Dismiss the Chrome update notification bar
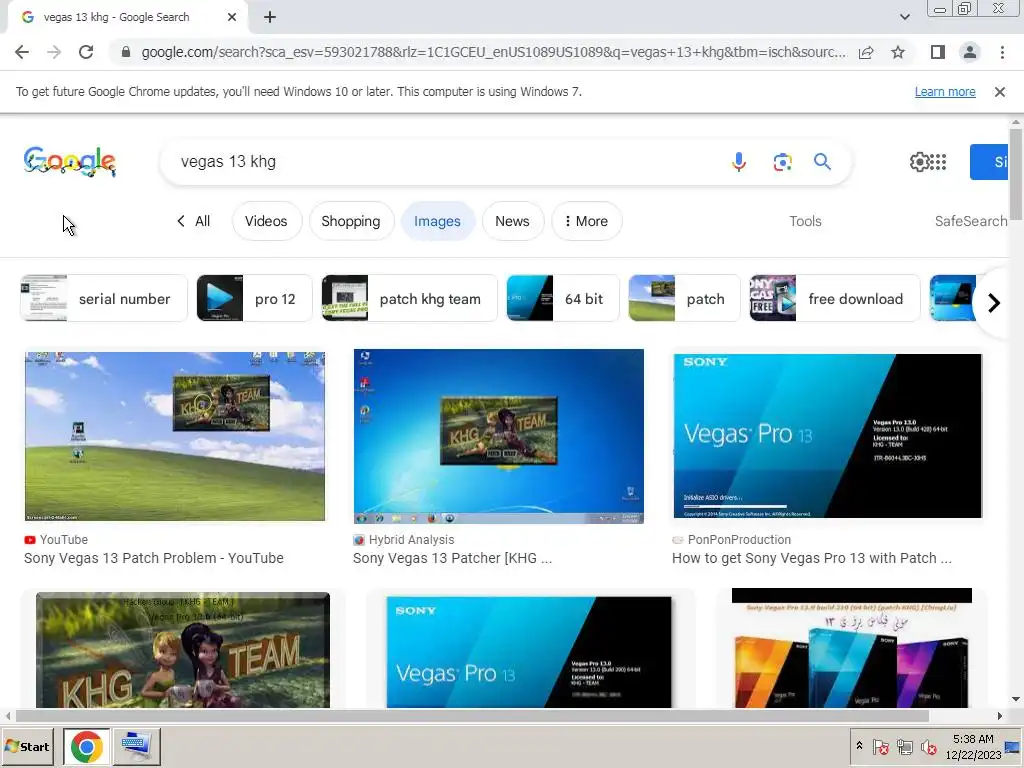The width and height of the screenshot is (1024, 768). click(1000, 92)
